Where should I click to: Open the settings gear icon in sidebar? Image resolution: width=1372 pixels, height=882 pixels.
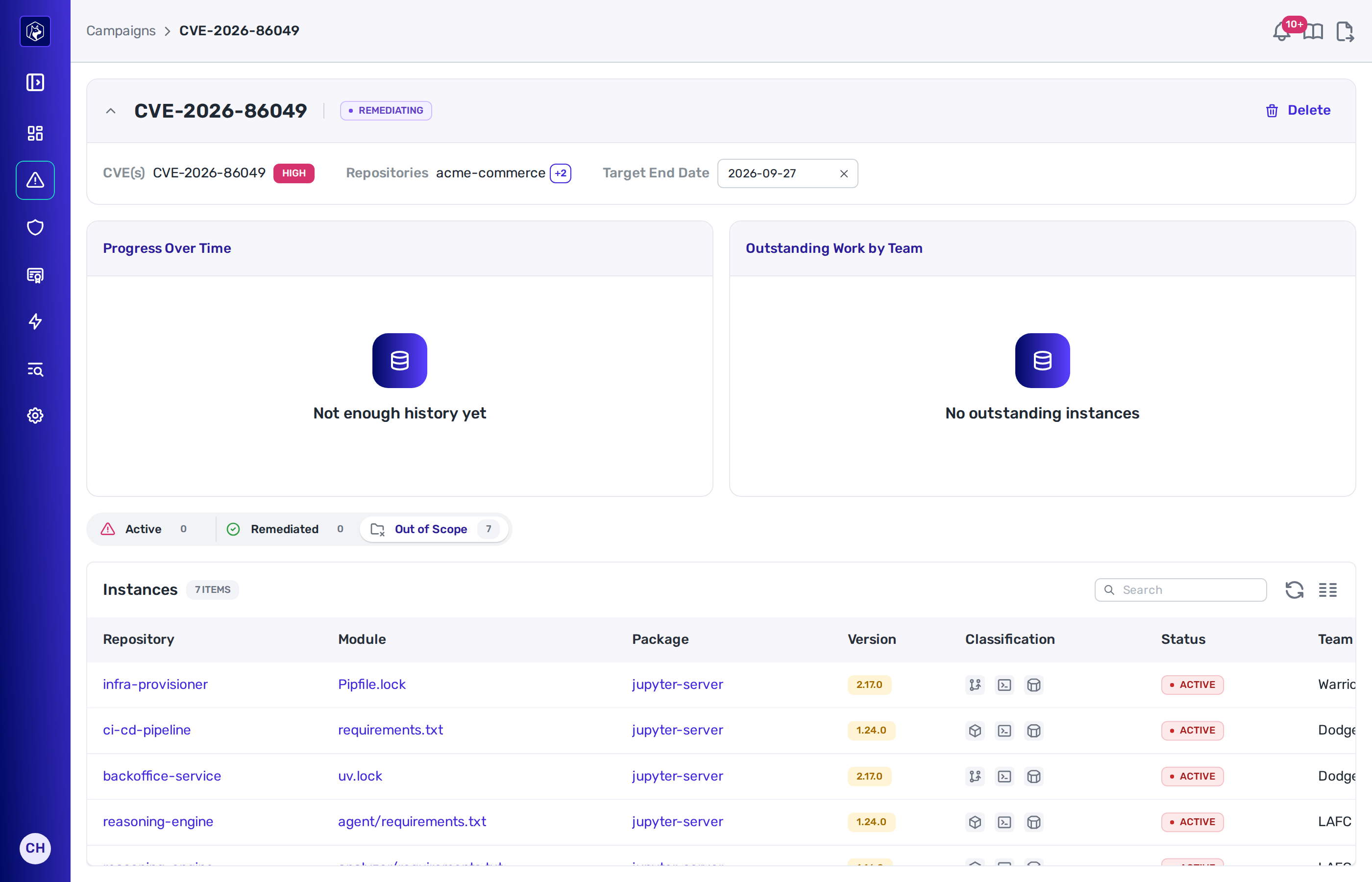coord(35,415)
